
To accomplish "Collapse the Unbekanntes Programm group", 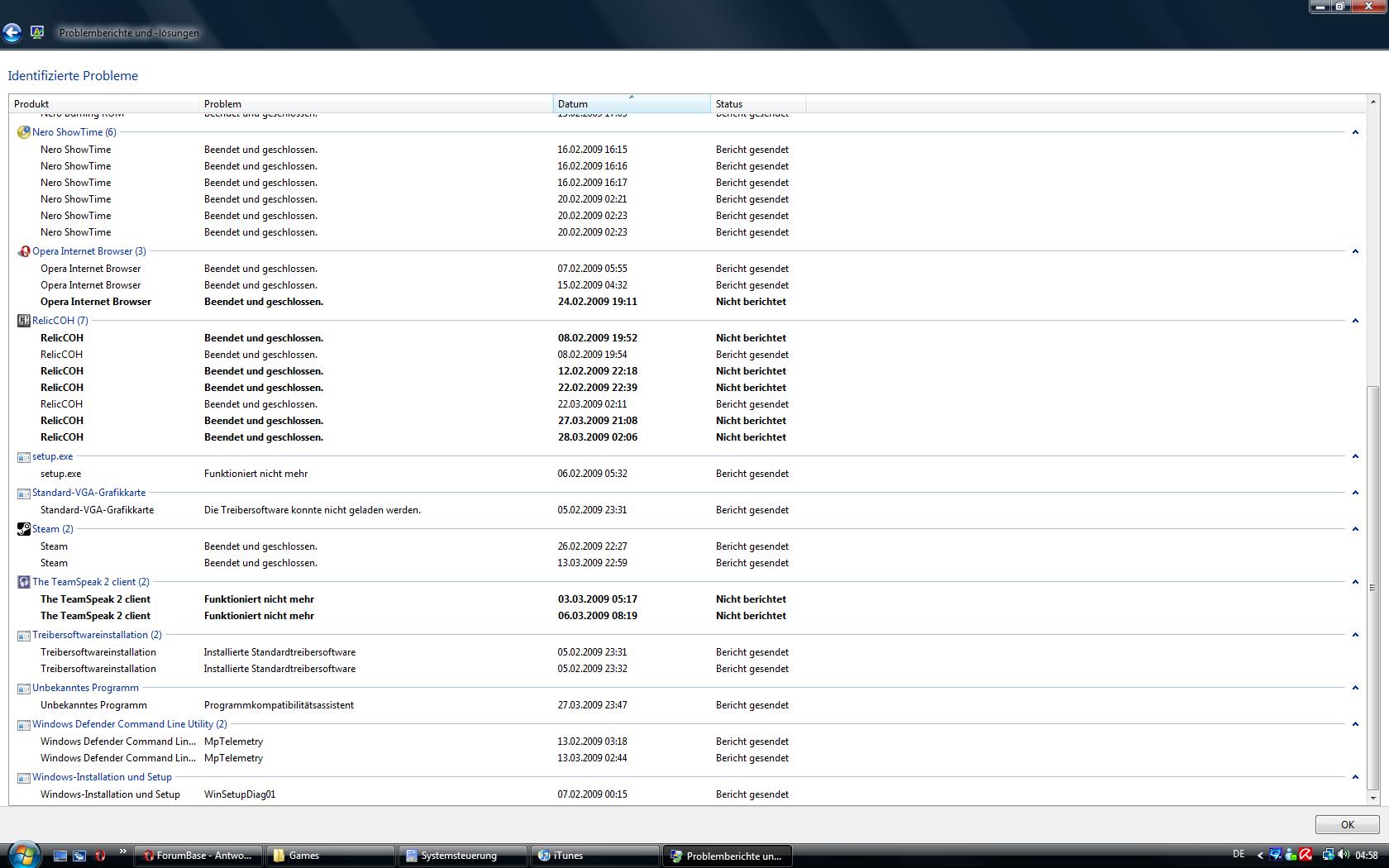I will point(1355,688).
